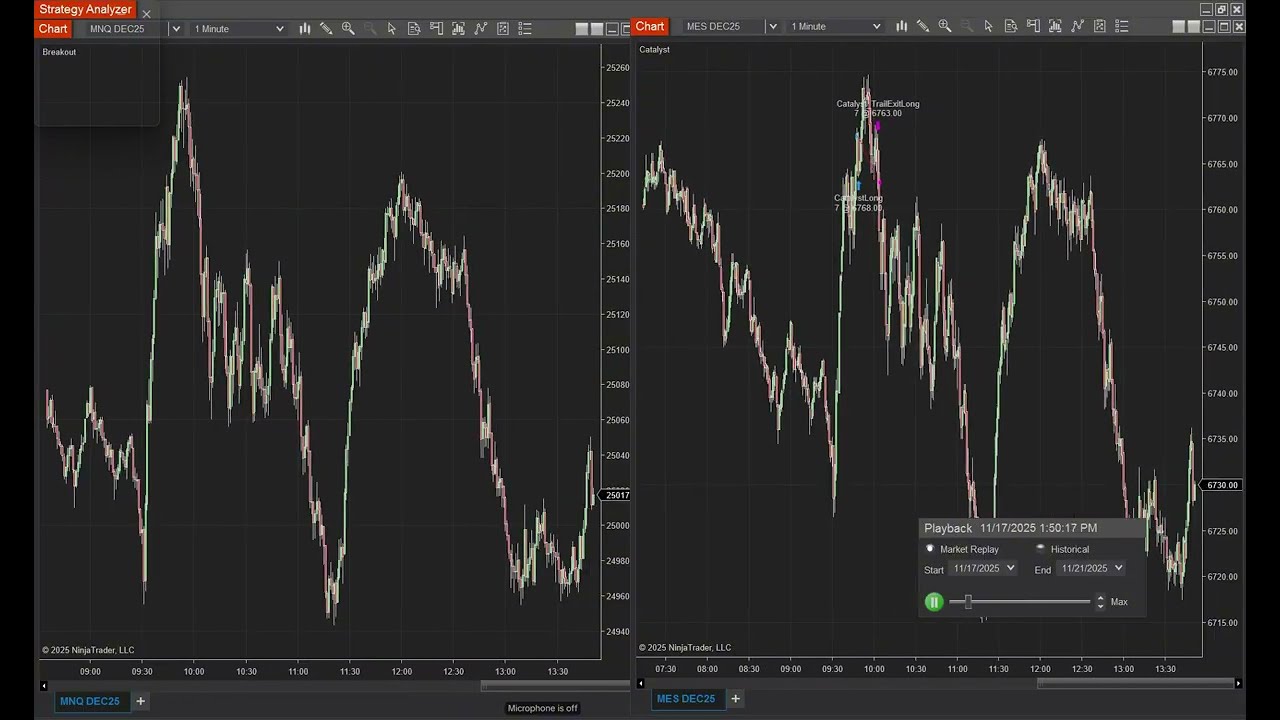Select cursor pointer tool in MES chart

pos(989,27)
